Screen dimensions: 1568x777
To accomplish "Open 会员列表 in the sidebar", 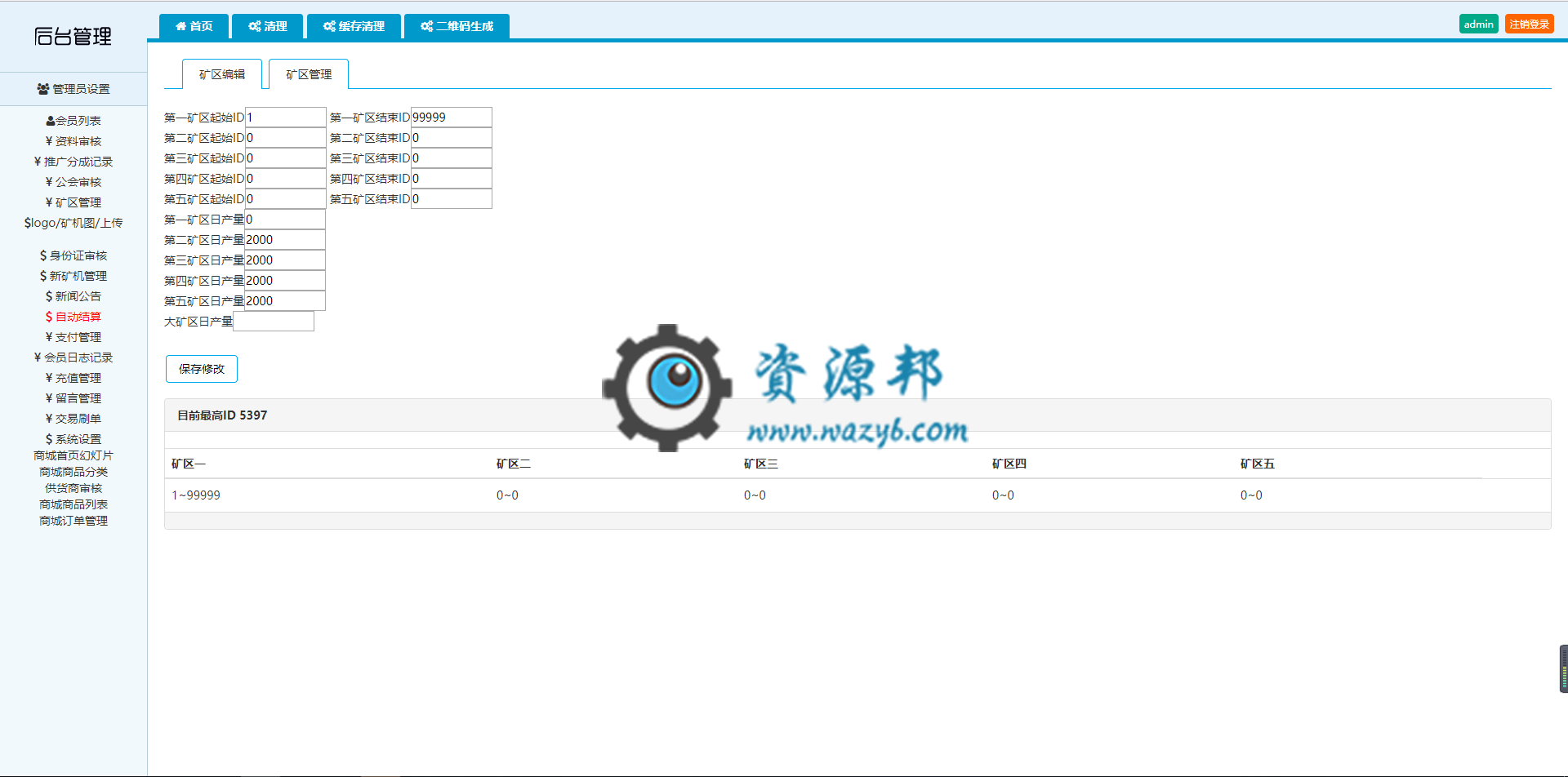I will tap(73, 121).
